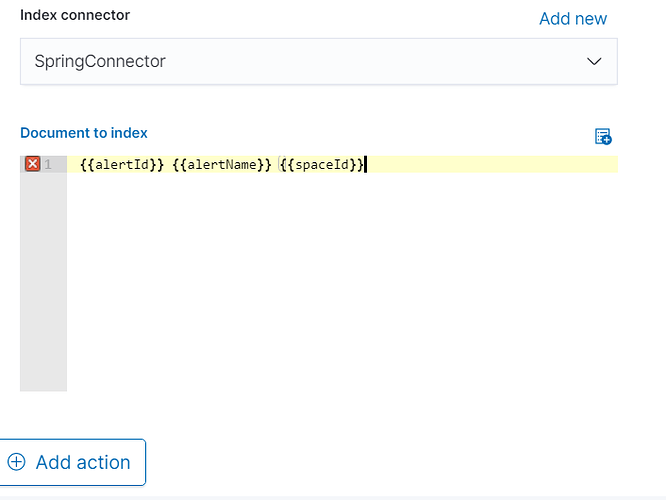Place cursor in the {{alertName}} variable
This screenshot has width=666, height=500.
click(222, 164)
